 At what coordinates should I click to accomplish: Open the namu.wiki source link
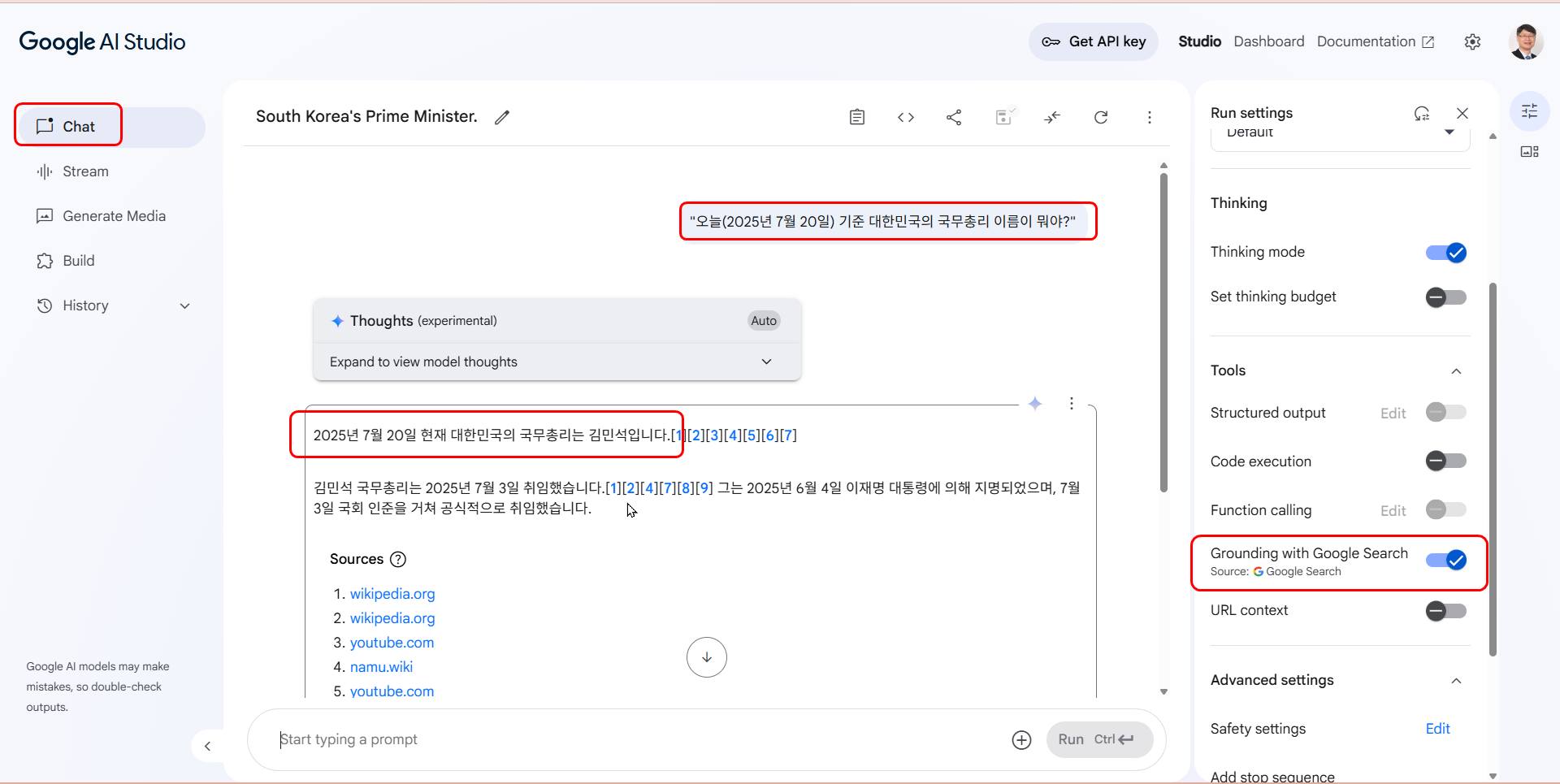click(x=381, y=667)
